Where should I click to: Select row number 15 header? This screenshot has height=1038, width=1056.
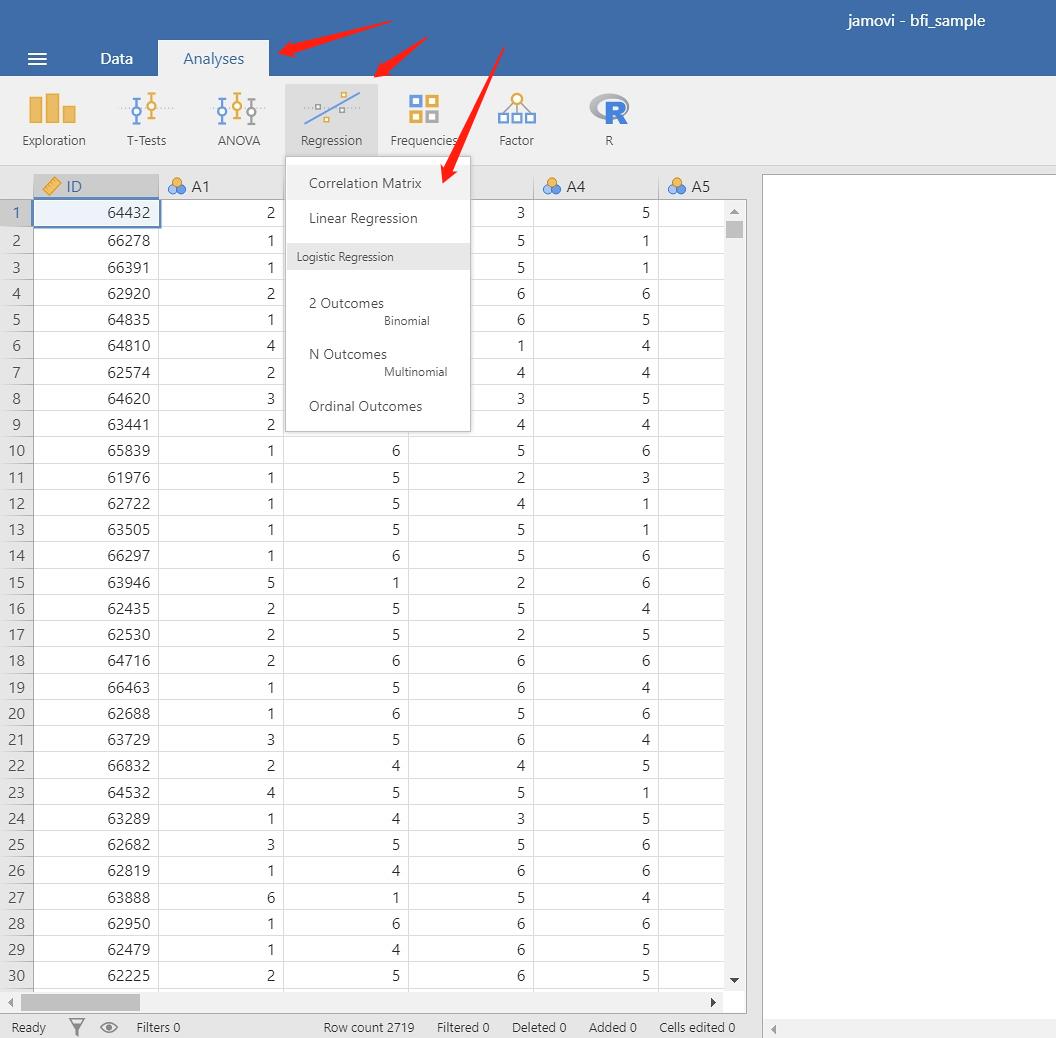(16, 582)
